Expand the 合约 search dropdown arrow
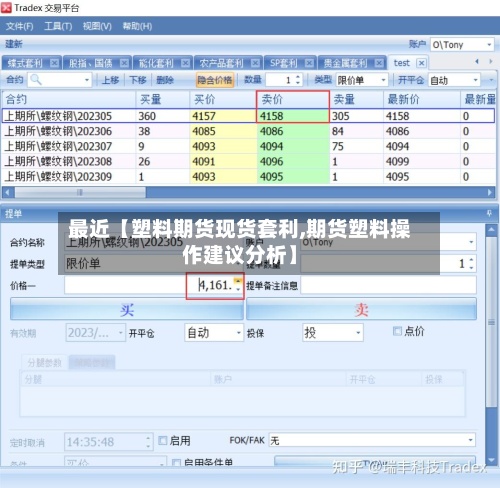The width and height of the screenshot is (500, 488). 87,80
